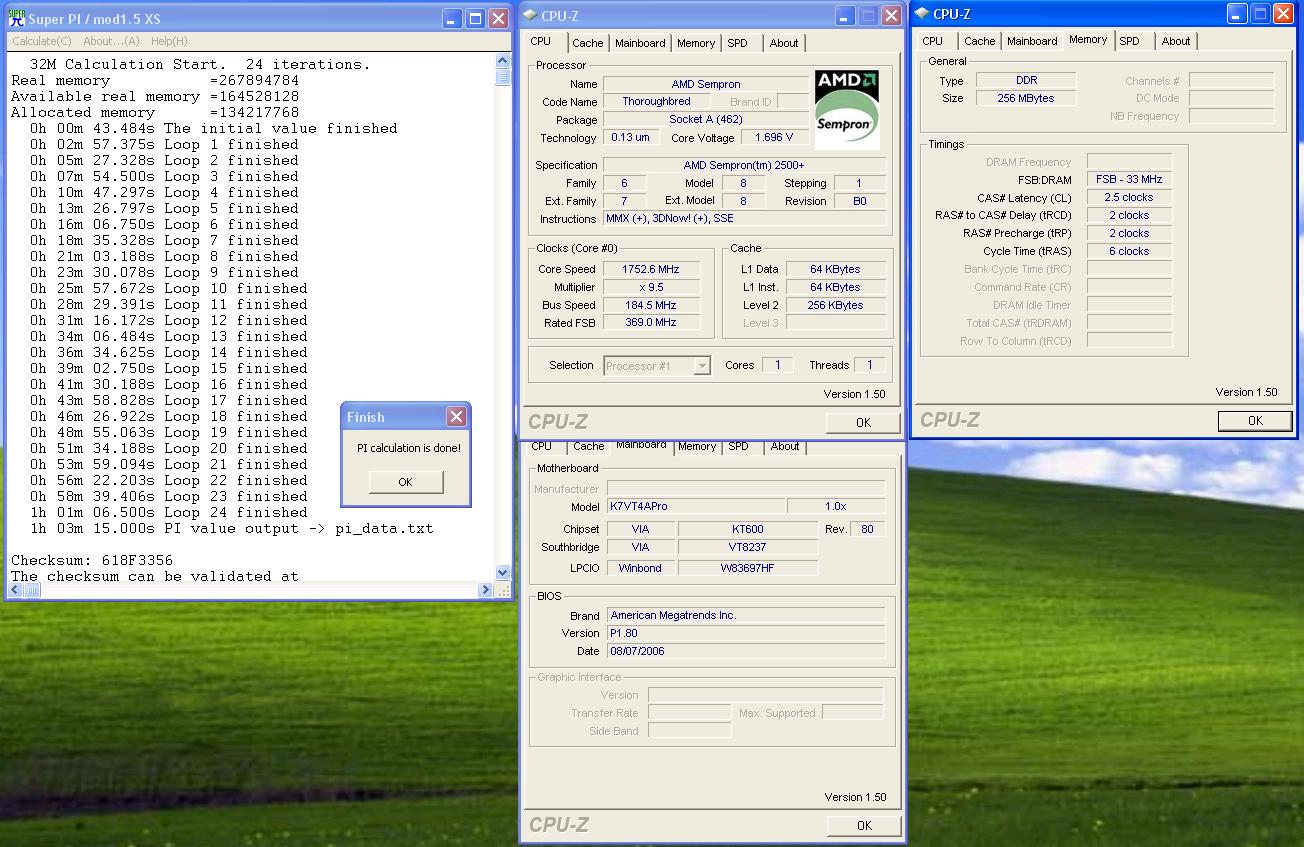Viewport: 1304px width, 847px height.
Task: Click the Super PI title bar icon
Action: pos(17,18)
